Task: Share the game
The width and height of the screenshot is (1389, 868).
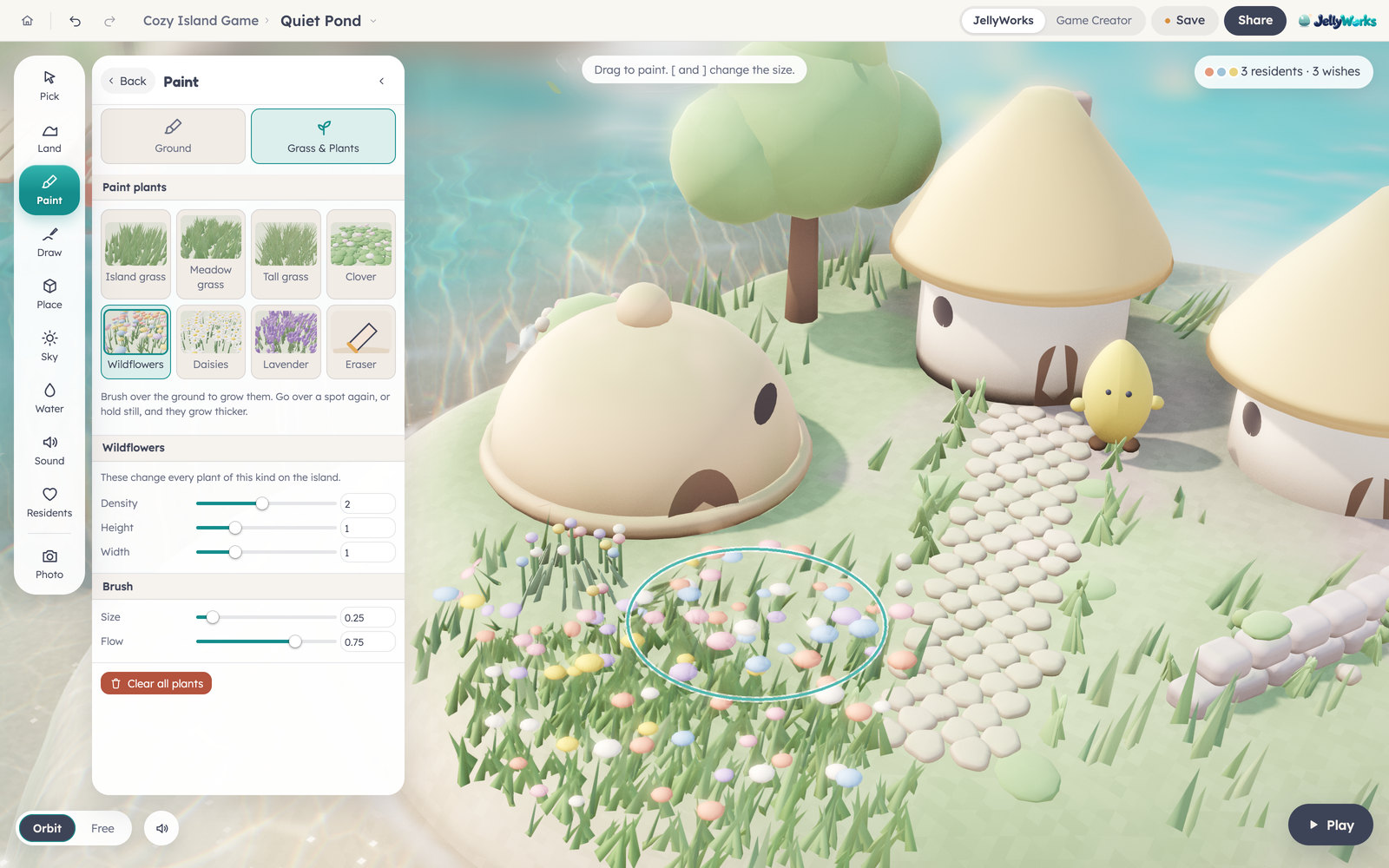Action: click(1255, 21)
